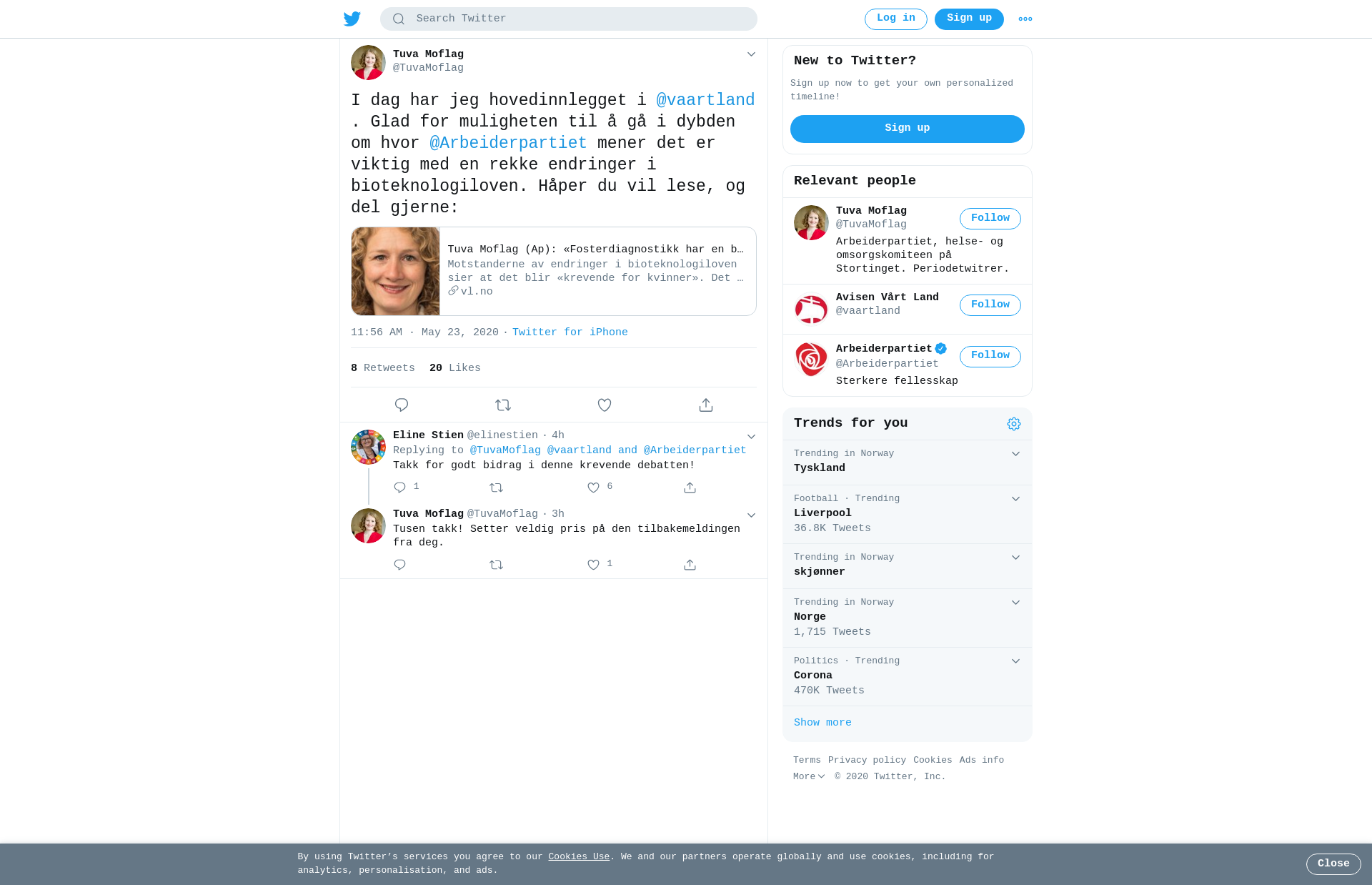Expand the More footer dropdown
Screen dimensions: 1372x885
pos(809,776)
